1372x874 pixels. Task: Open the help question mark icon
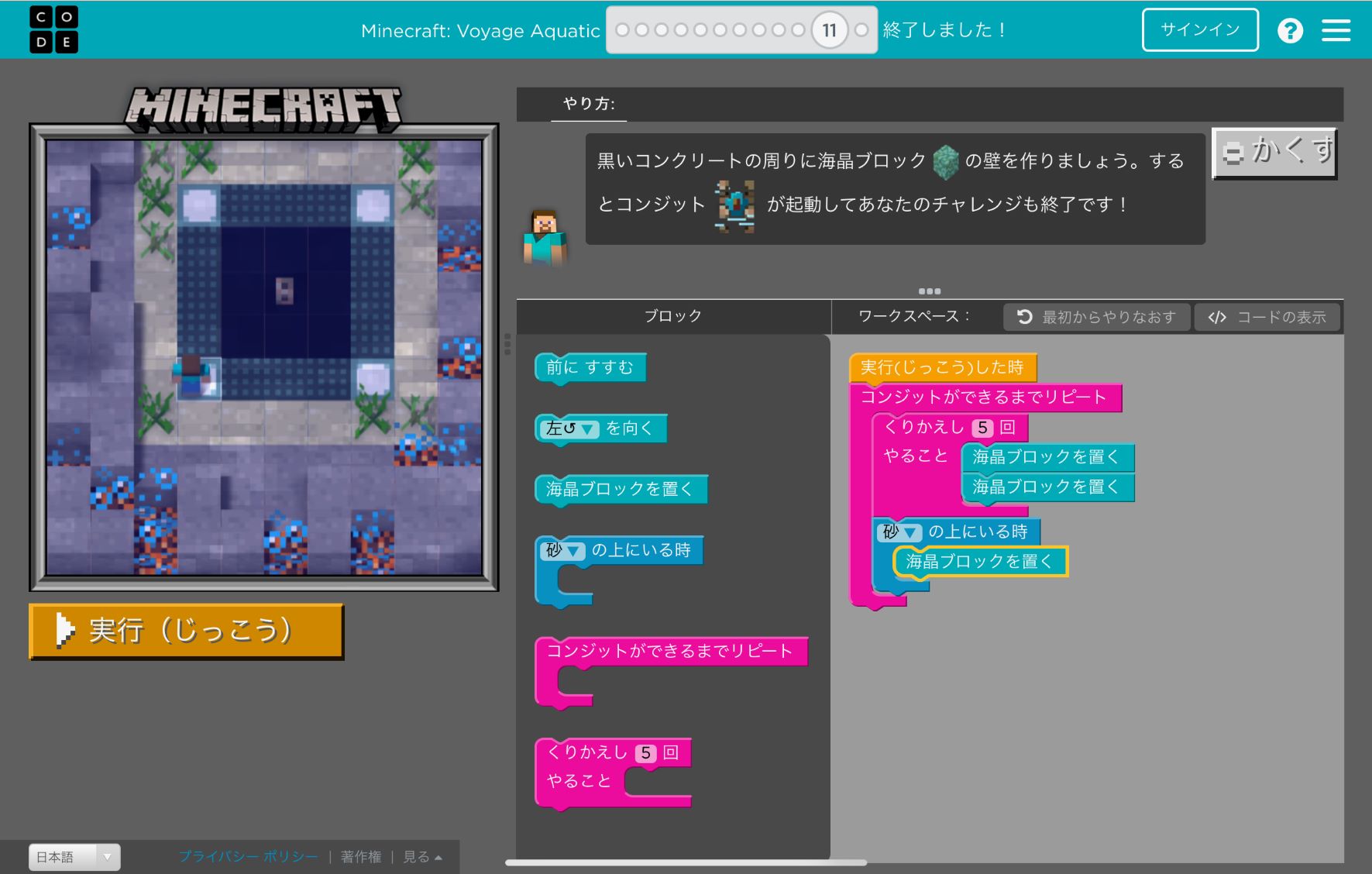[1290, 30]
